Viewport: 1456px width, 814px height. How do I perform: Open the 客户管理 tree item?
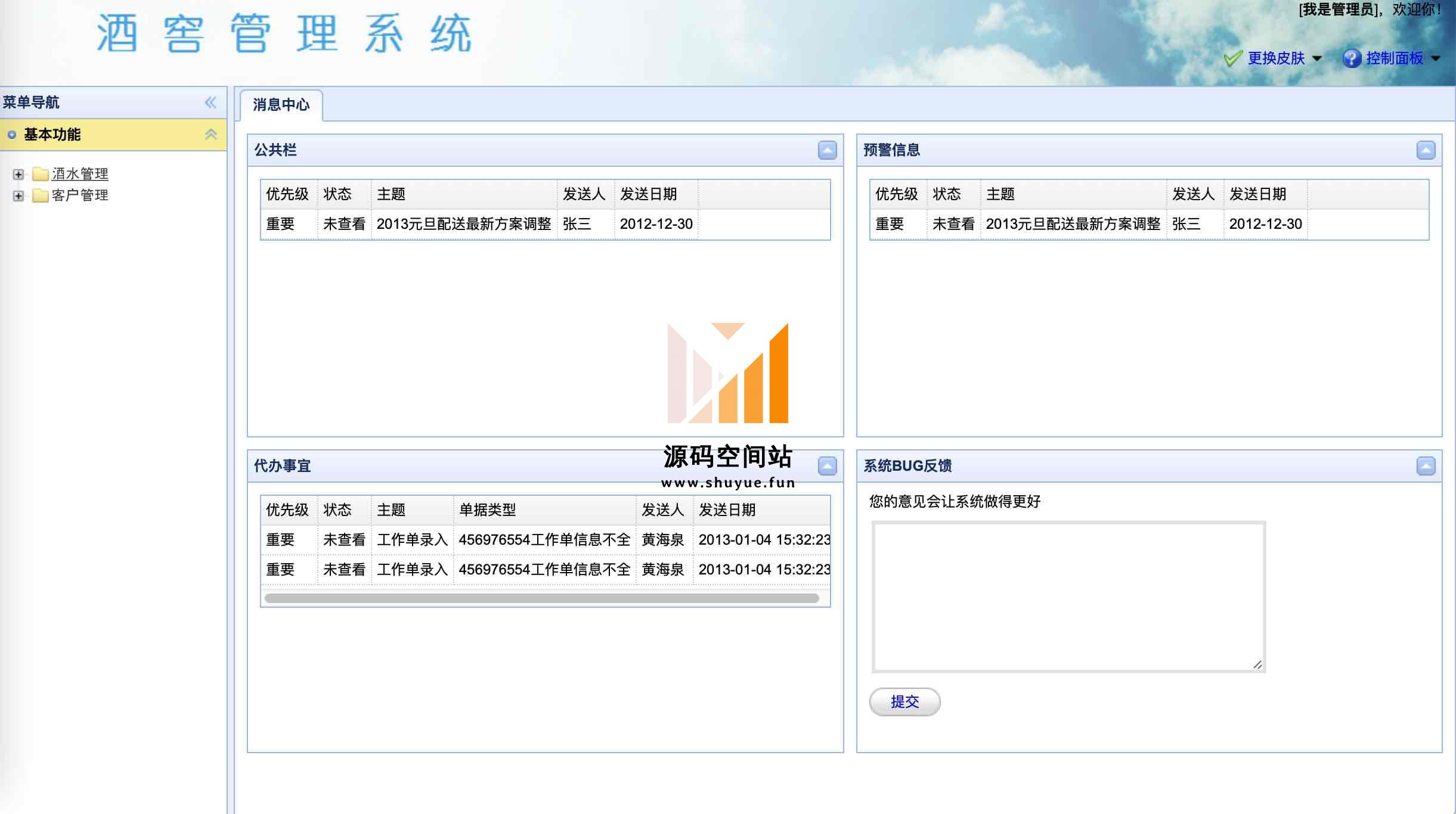point(80,195)
